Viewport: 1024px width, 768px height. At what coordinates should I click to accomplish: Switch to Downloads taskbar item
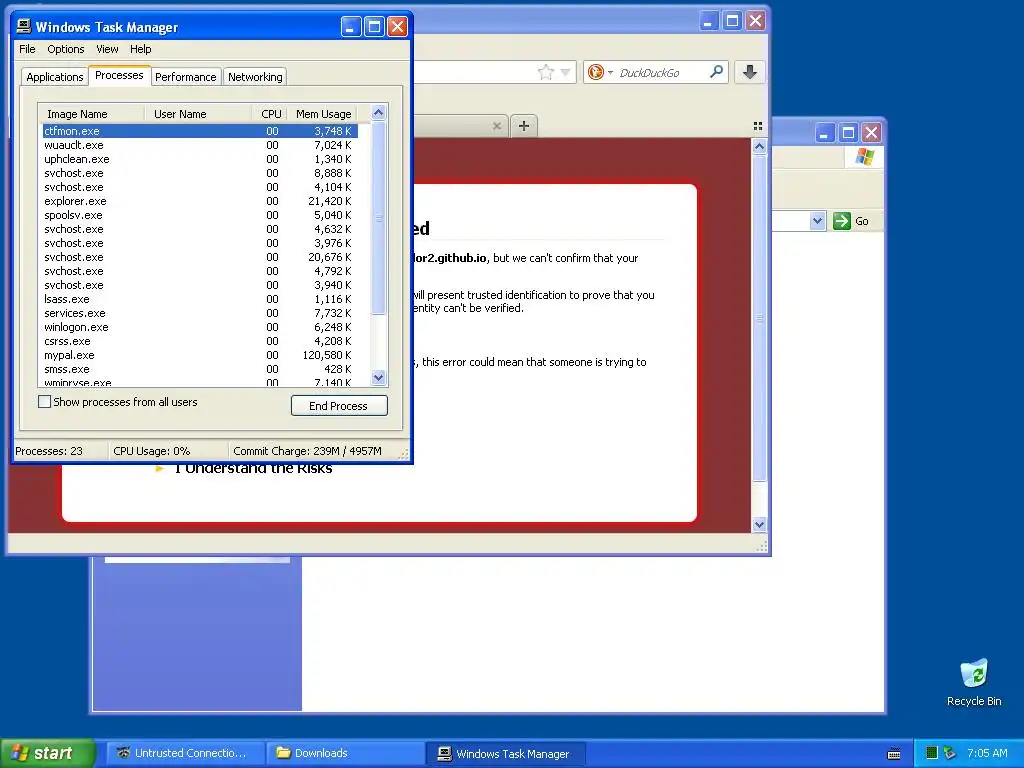pos(344,753)
